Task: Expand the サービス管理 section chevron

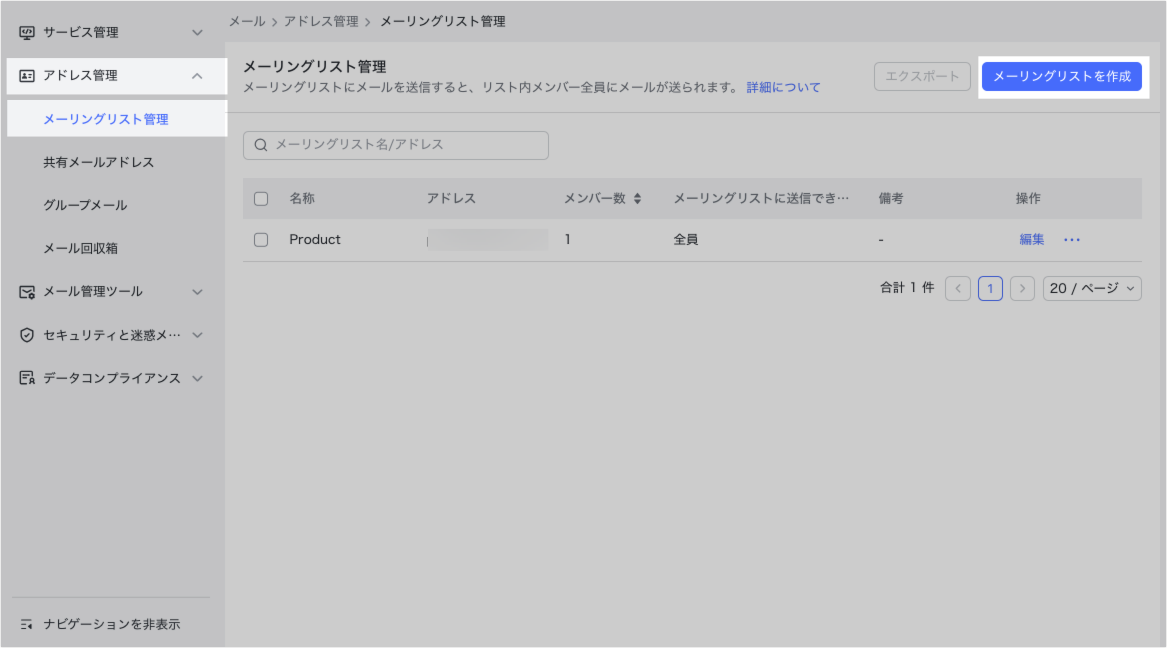Action: click(x=197, y=33)
